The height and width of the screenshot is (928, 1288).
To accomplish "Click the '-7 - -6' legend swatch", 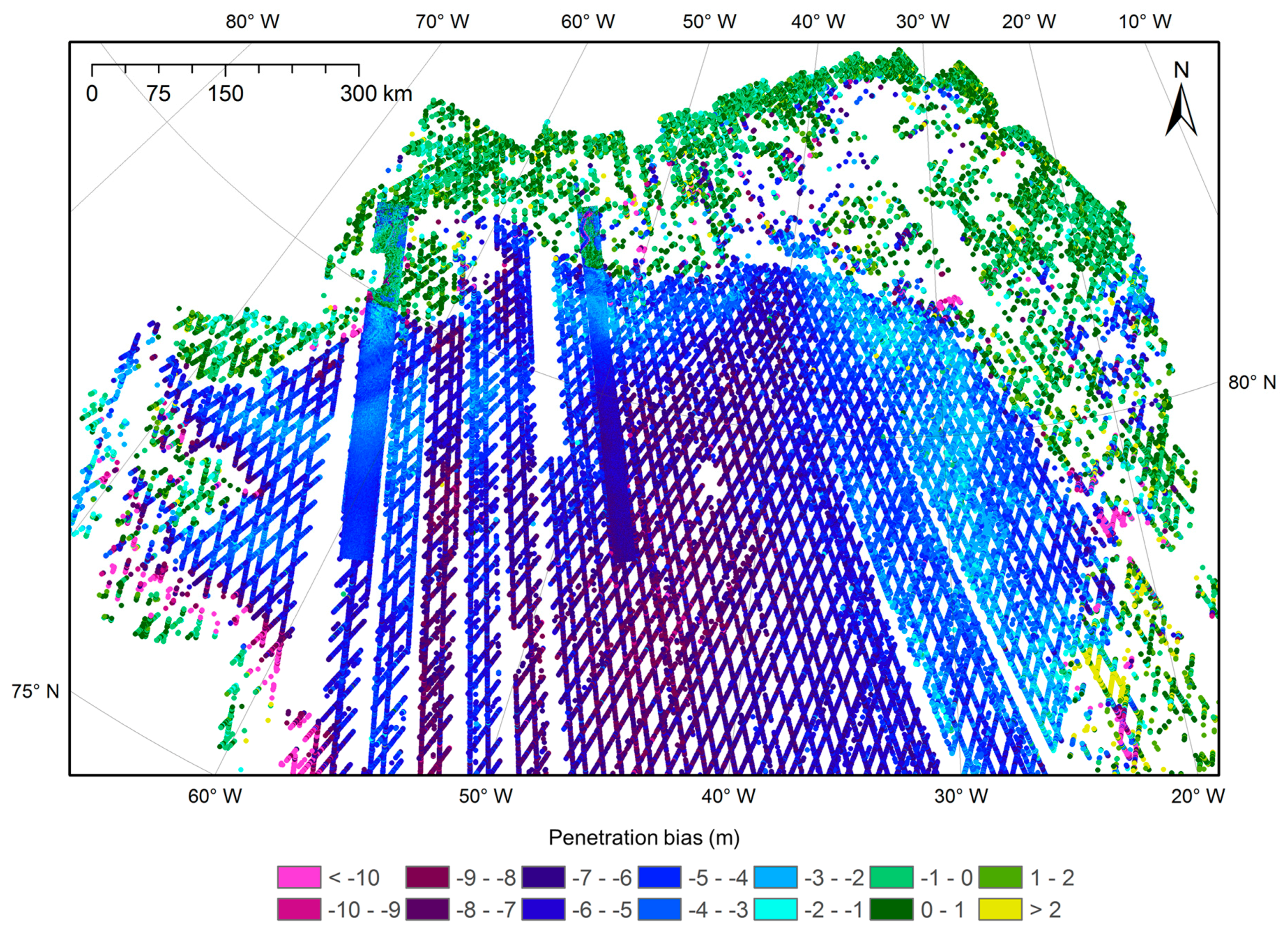I will [x=544, y=877].
